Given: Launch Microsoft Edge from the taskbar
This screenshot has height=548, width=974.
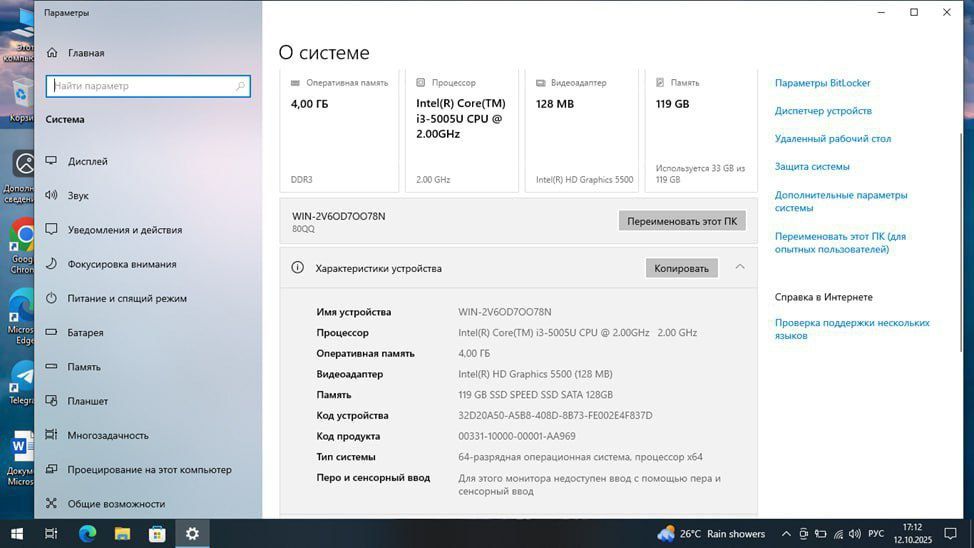Looking at the screenshot, I should coord(87,534).
